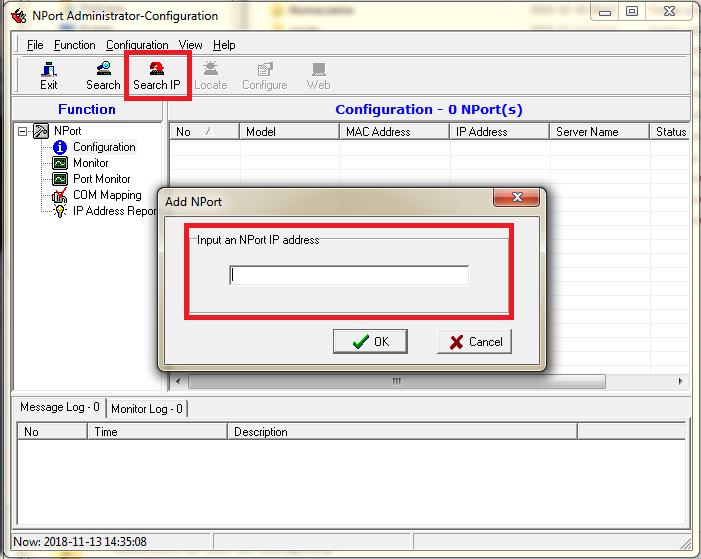Sort by the MAC Address column header
Screen dimensions: 701x559
[x=395, y=132]
